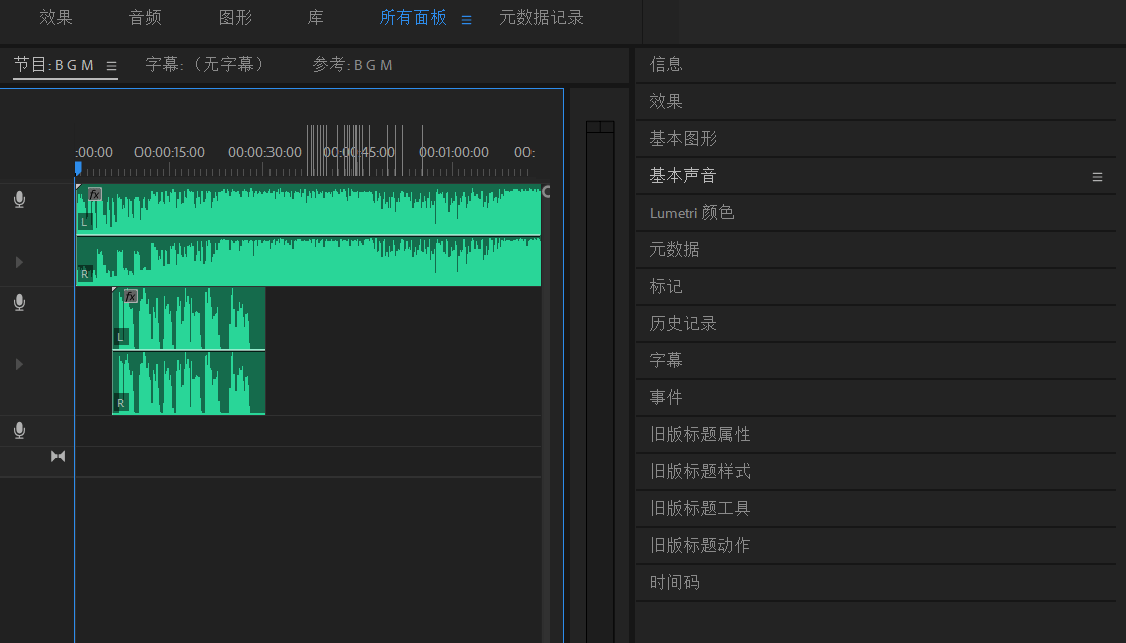
Task: Click the marker cluster near 00:00:45:00
Action: (x=355, y=150)
